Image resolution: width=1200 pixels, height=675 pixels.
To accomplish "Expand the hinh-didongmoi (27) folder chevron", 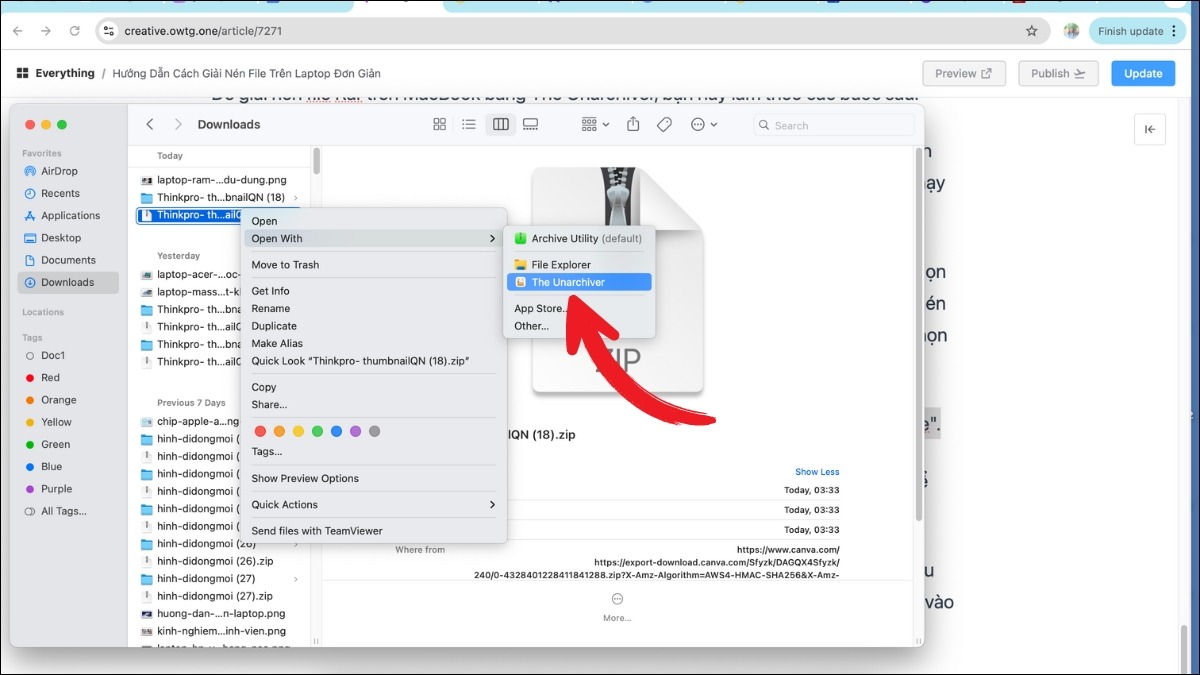I will click(295, 578).
